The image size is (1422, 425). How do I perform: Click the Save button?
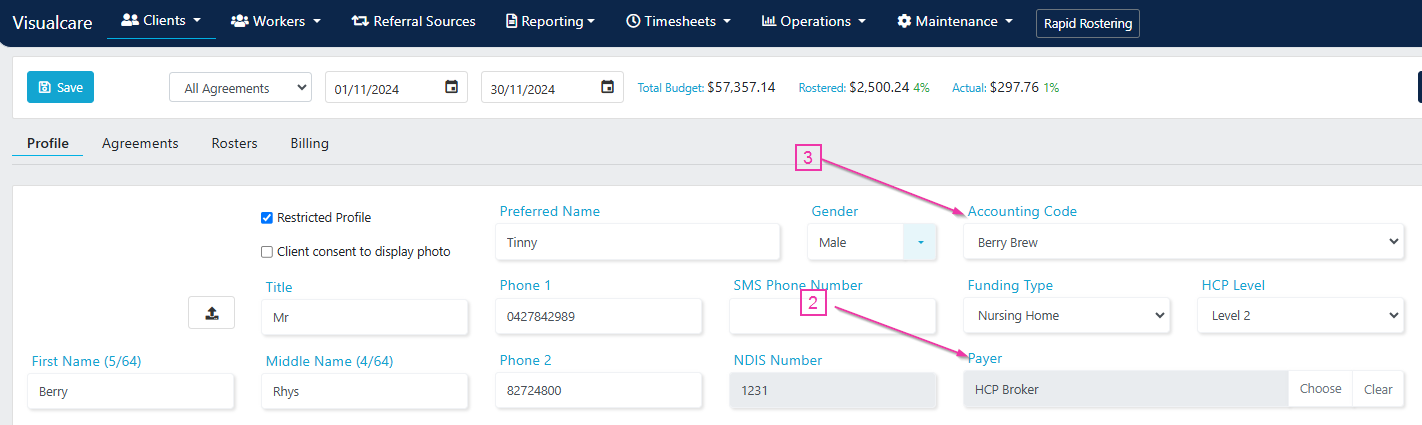60,87
